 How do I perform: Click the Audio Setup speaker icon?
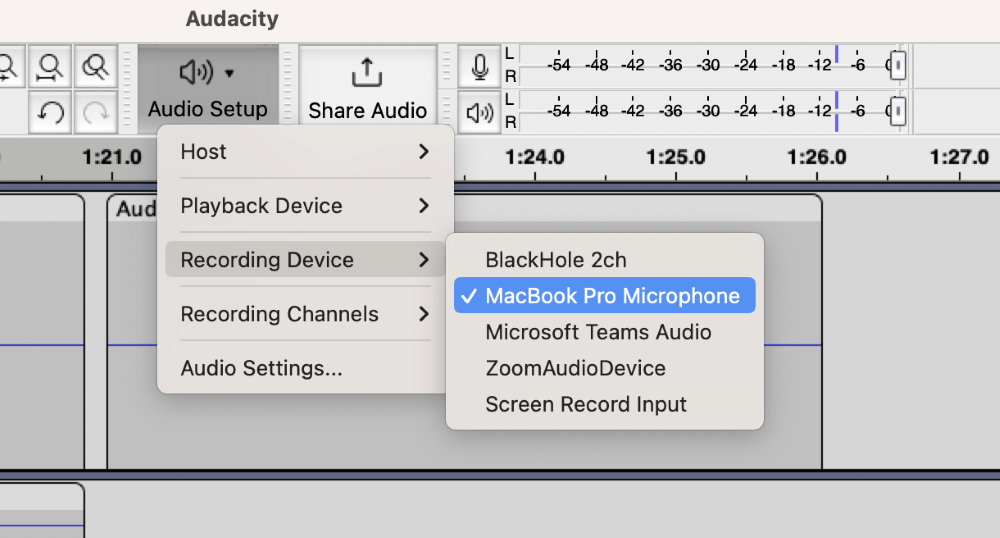click(196, 72)
